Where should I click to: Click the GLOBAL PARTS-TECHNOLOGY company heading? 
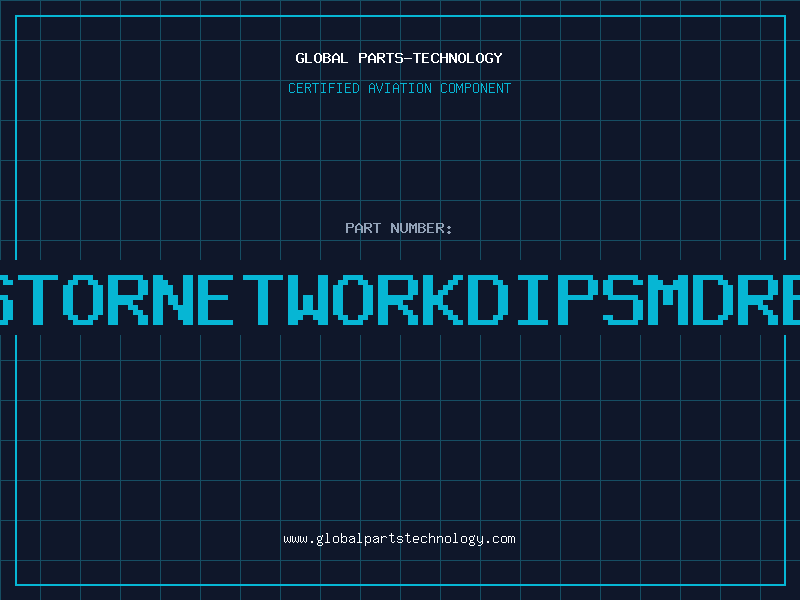pos(399,58)
